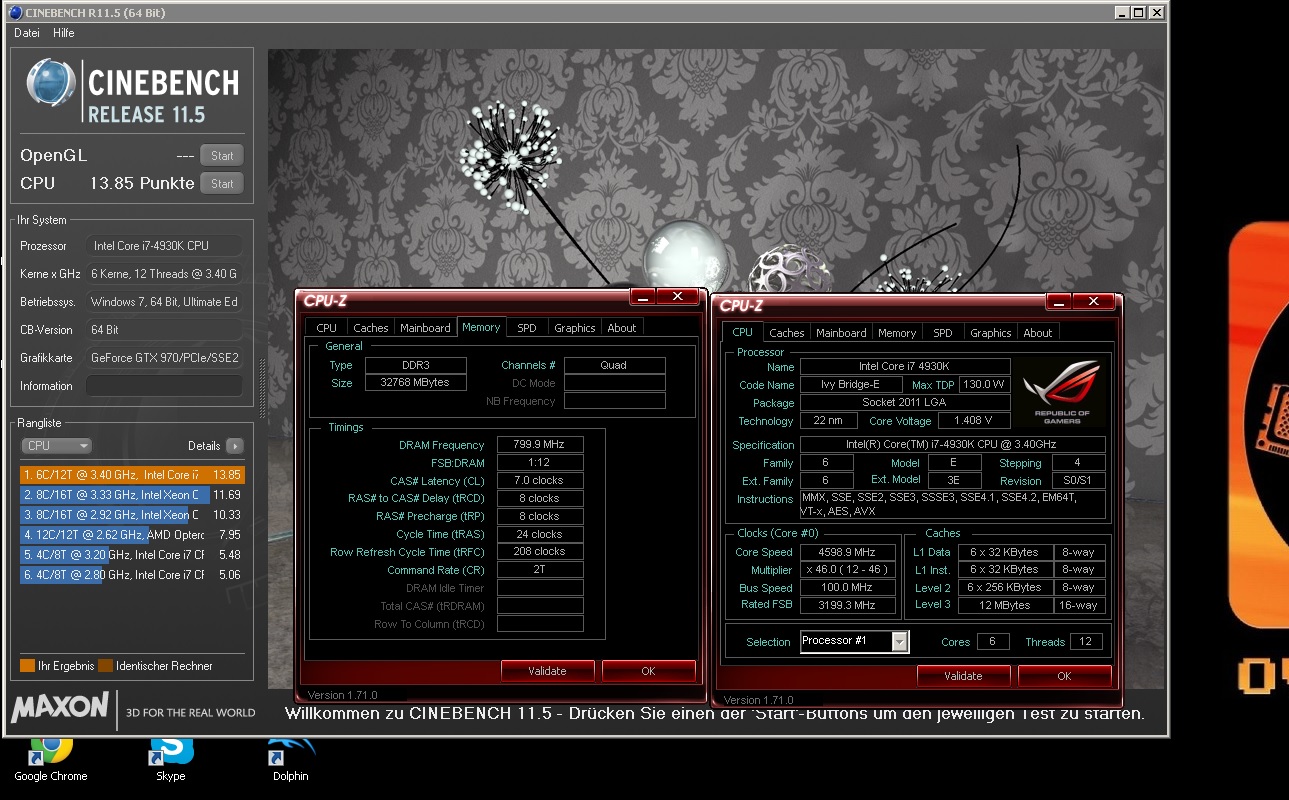Screen dimensions: 1289x800
Task: Start the CPU benchmark test
Action: click(222, 184)
